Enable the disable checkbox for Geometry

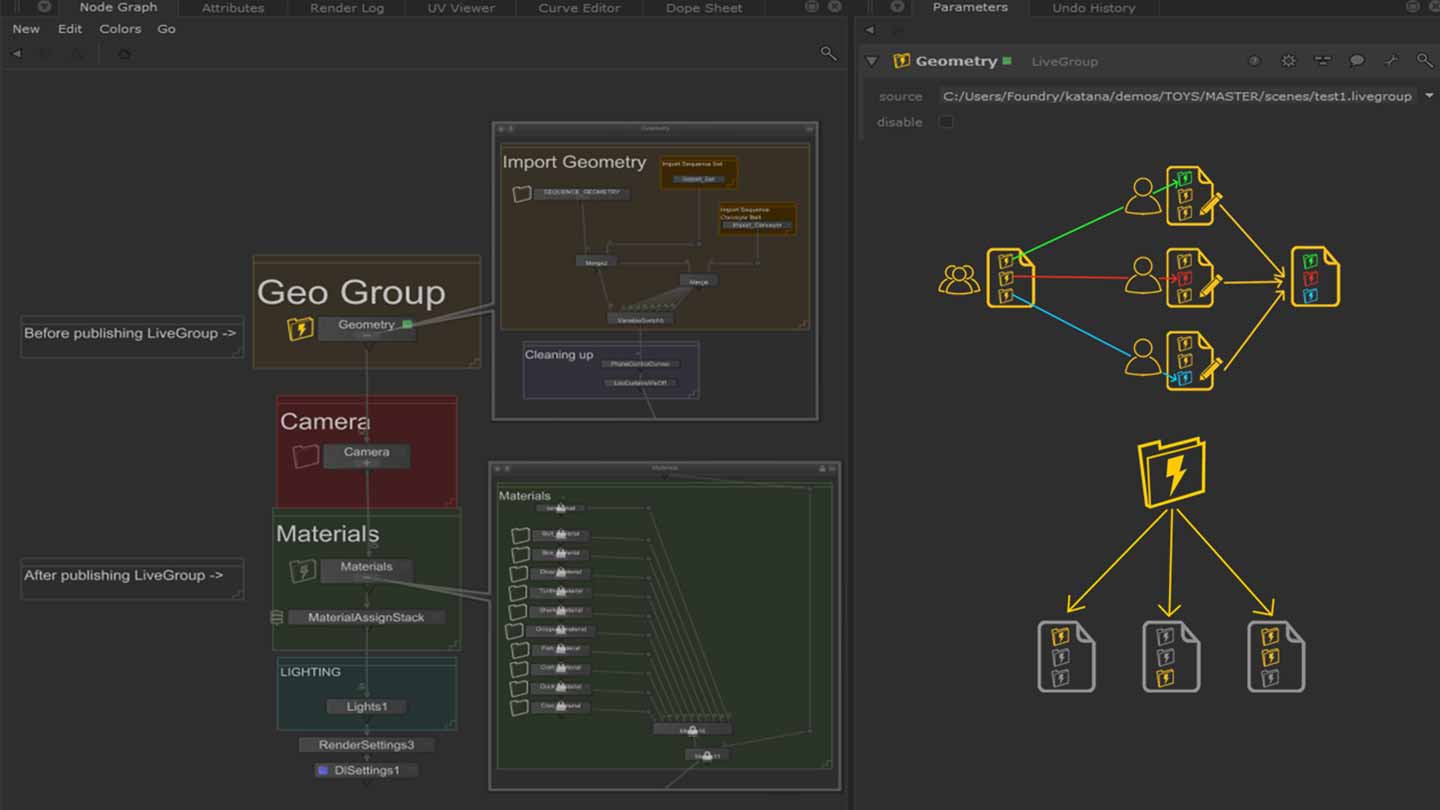[946, 122]
